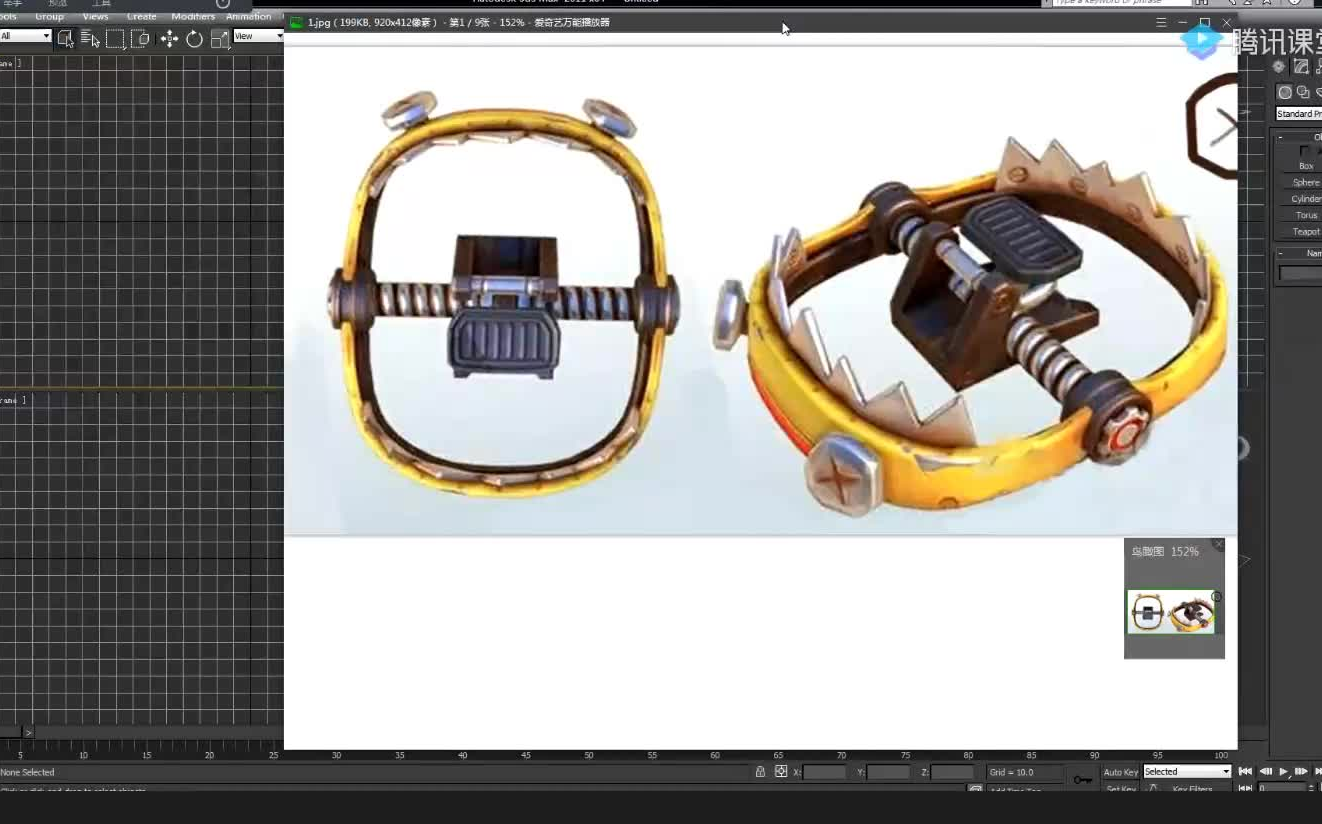The height and width of the screenshot is (824, 1322).
Task: Click the X coordinate field
Action: [x=824, y=772]
